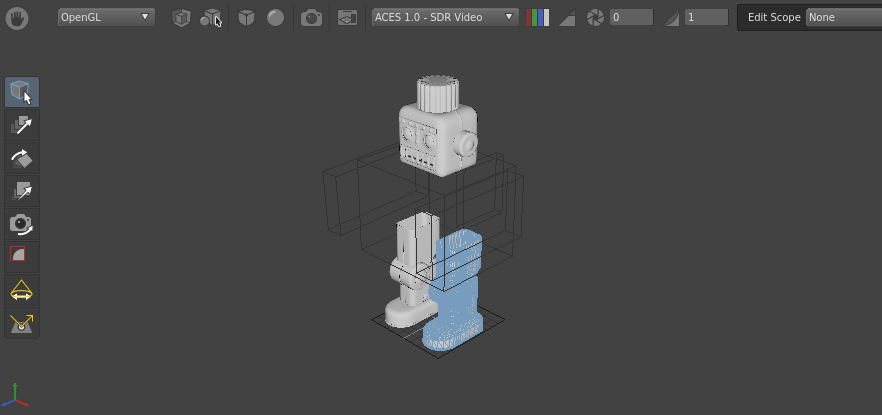882x415 pixels.
Task: Click the exposure field showing 0
Action: pyautogui.click(x=632, y=17)
